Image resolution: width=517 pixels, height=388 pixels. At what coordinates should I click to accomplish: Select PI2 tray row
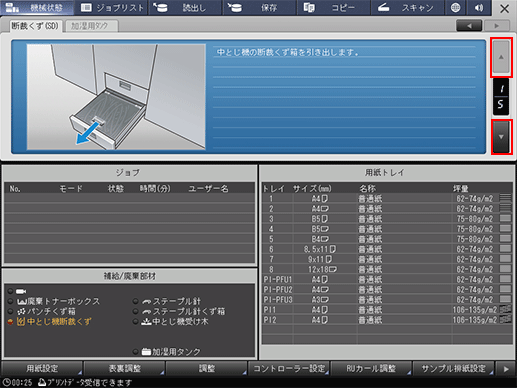tap(387, 320)
